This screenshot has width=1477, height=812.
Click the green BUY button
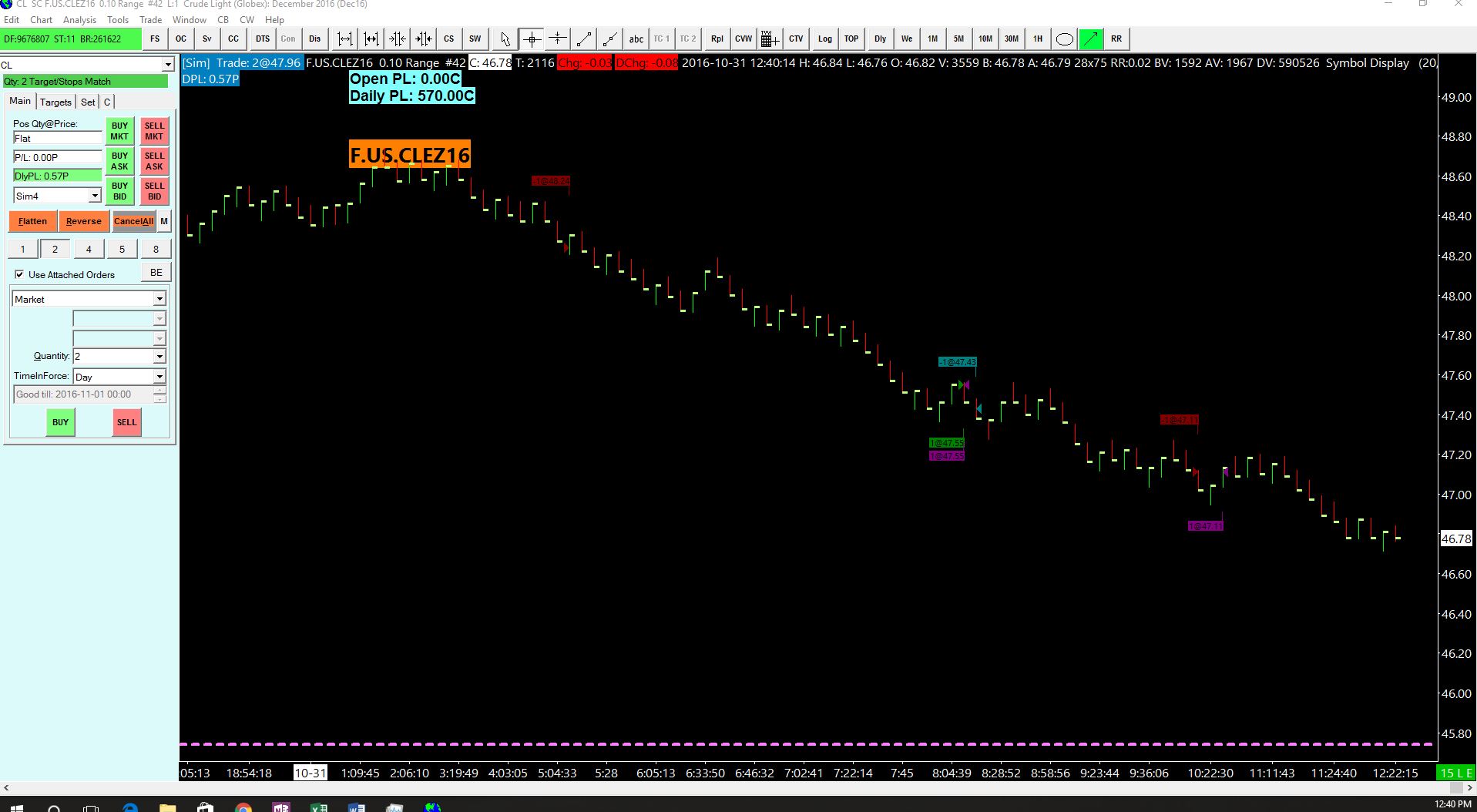click(x=60, y=422)
